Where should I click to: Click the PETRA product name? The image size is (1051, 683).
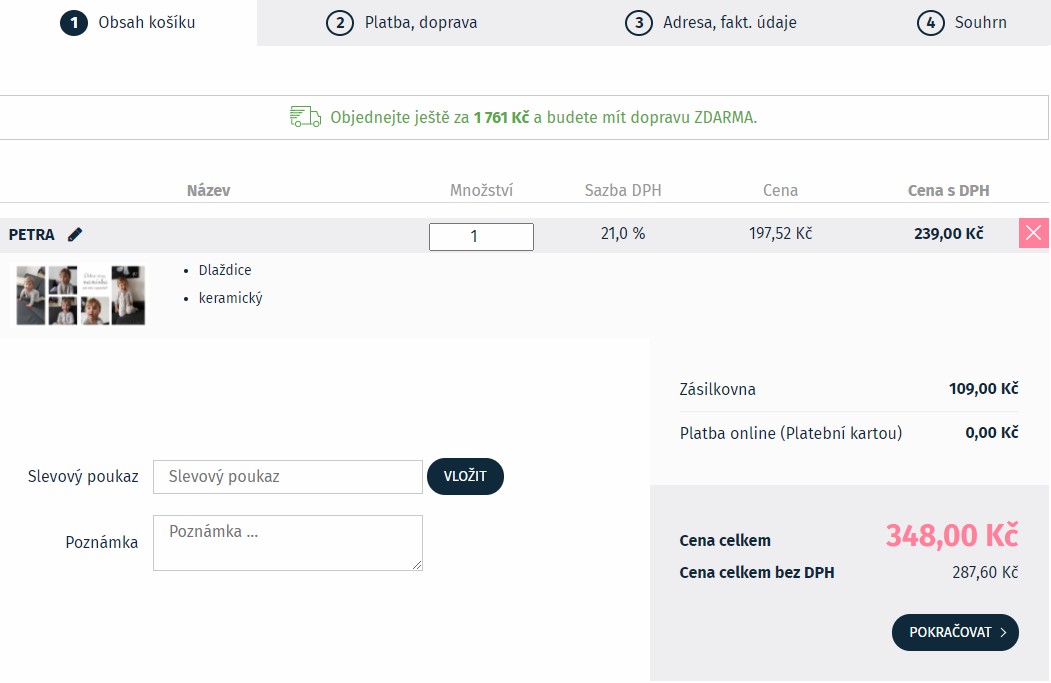coord(32,235)
